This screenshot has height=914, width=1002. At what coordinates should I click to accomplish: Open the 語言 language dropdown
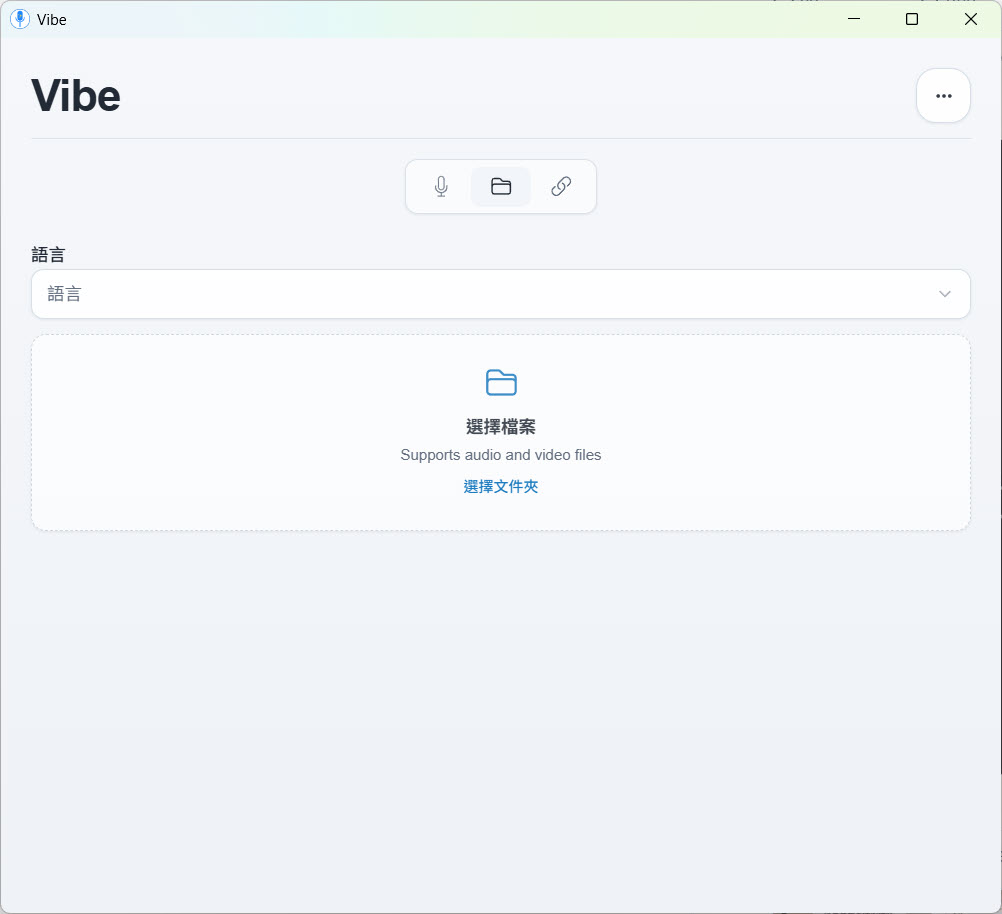tap(501, 294)
